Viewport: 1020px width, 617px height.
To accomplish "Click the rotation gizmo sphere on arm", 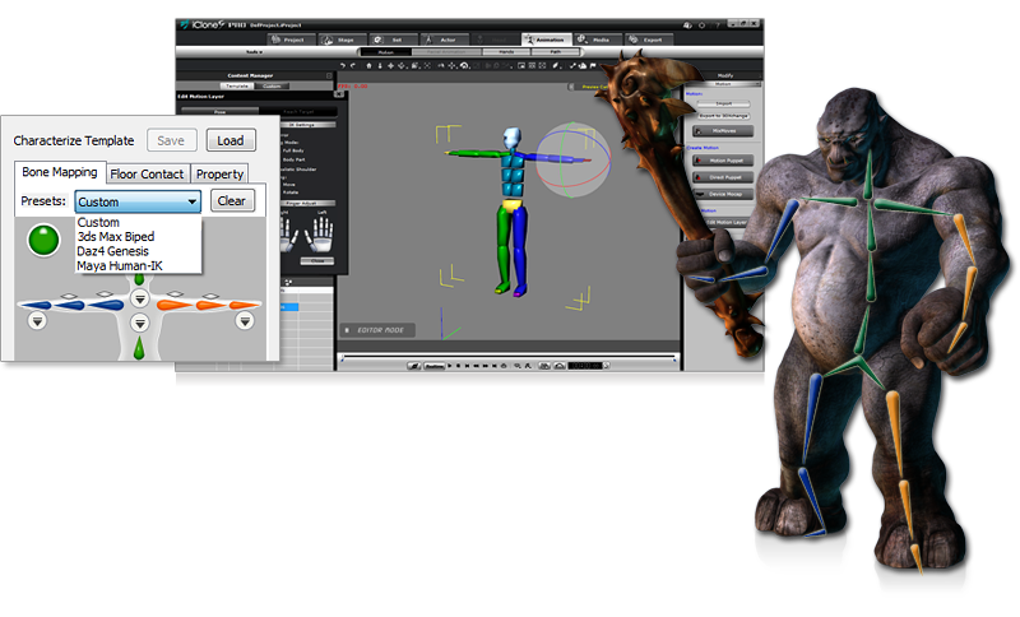I will (x=572, y=160).
